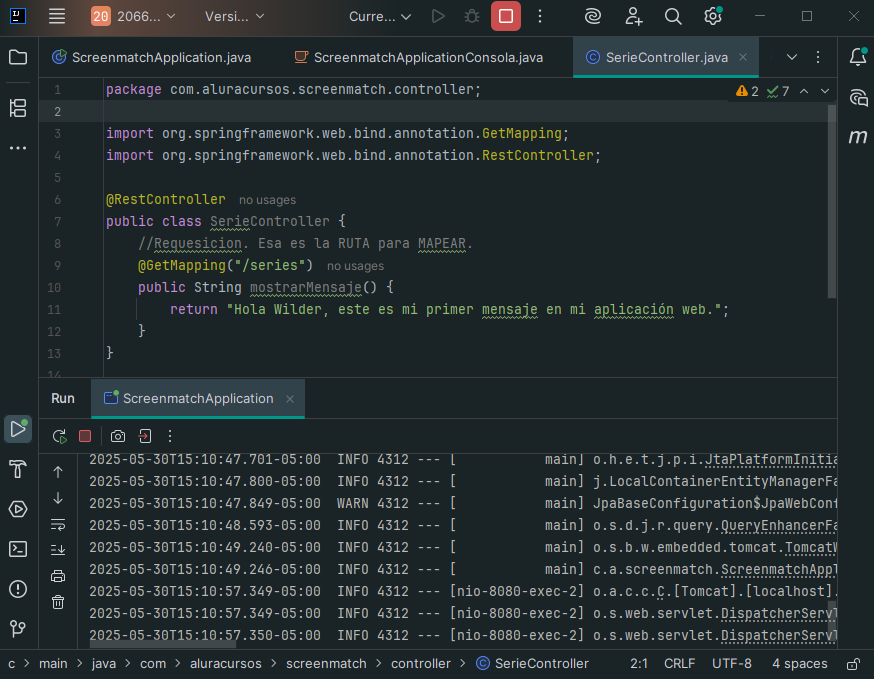874x679 pixels.
Task: Open the Structure tool window
Action: click(x=18, y=108)
